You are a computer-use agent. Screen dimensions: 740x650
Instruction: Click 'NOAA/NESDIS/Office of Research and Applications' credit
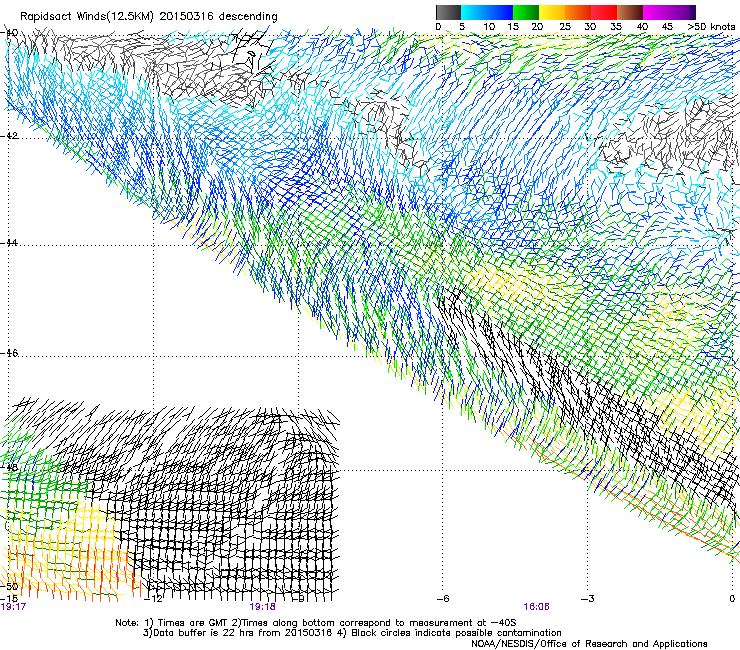coord(589,644)
